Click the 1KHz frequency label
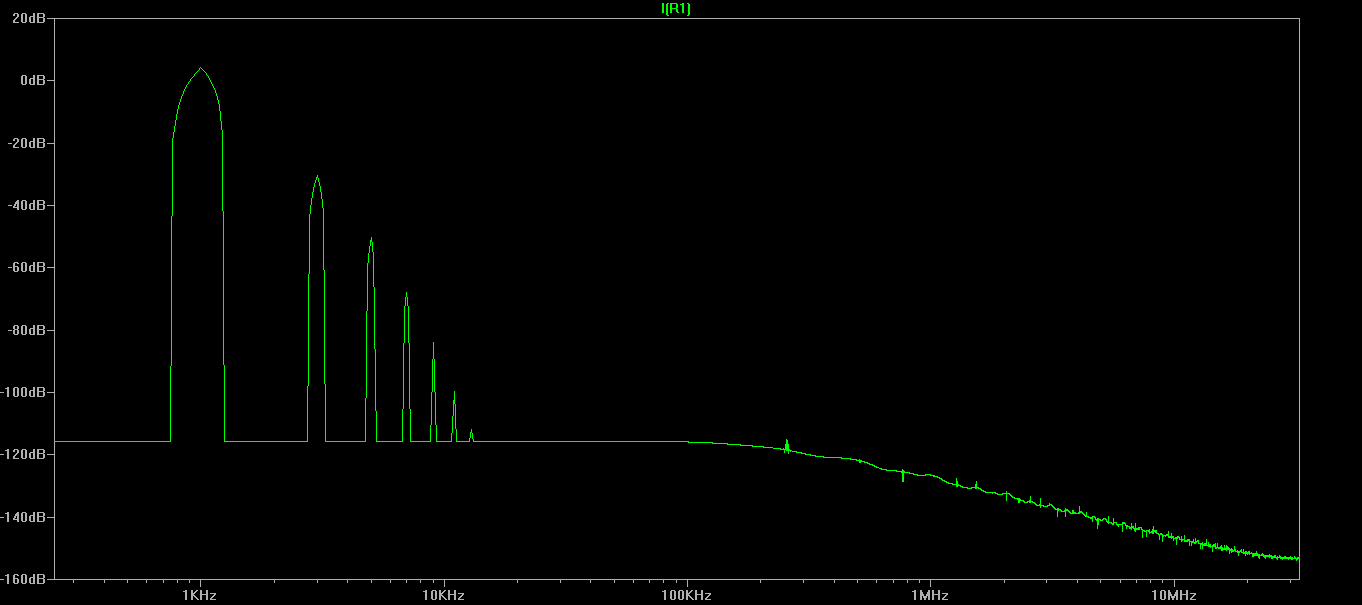 point(199,595)
